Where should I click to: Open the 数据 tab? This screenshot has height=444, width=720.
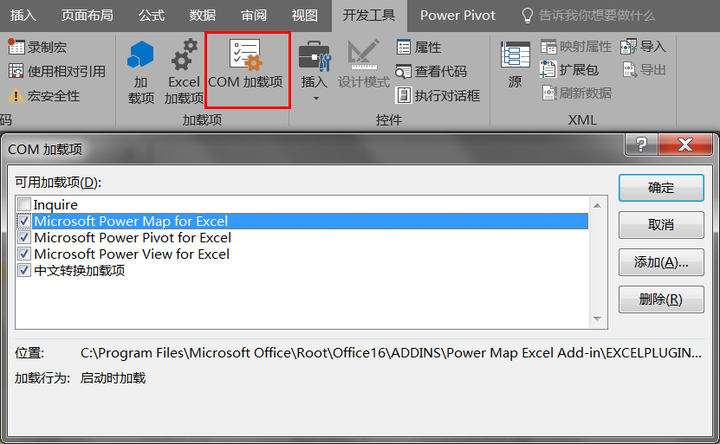[202, 16]
